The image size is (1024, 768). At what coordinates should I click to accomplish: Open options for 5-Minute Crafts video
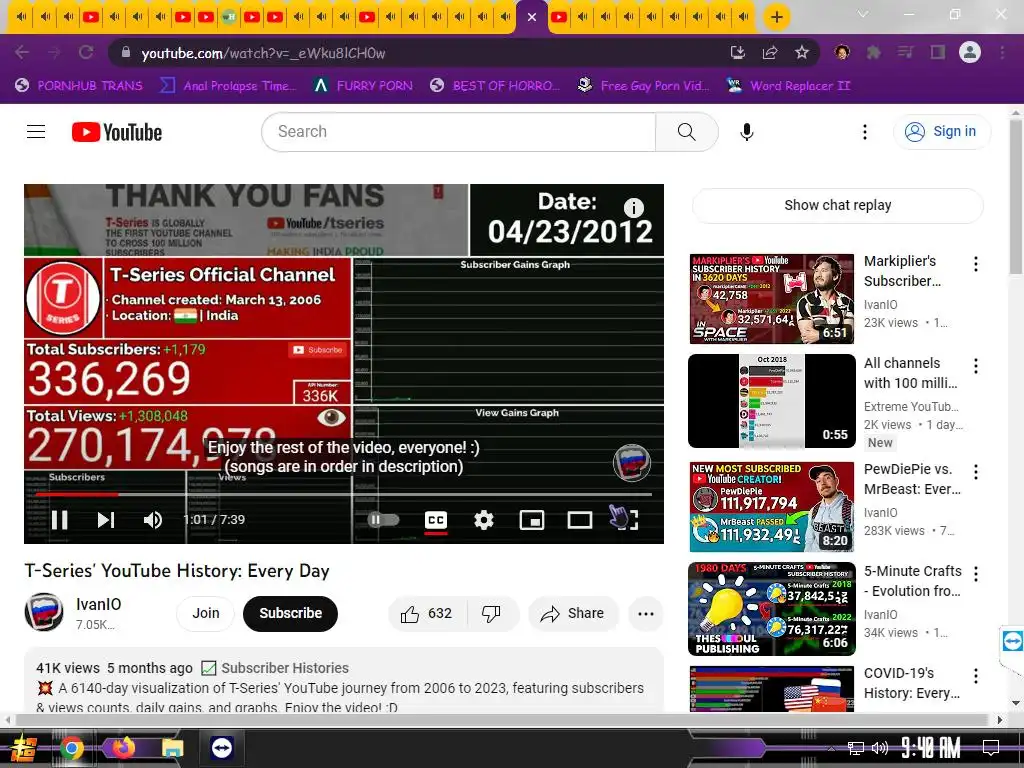point(976,574)
